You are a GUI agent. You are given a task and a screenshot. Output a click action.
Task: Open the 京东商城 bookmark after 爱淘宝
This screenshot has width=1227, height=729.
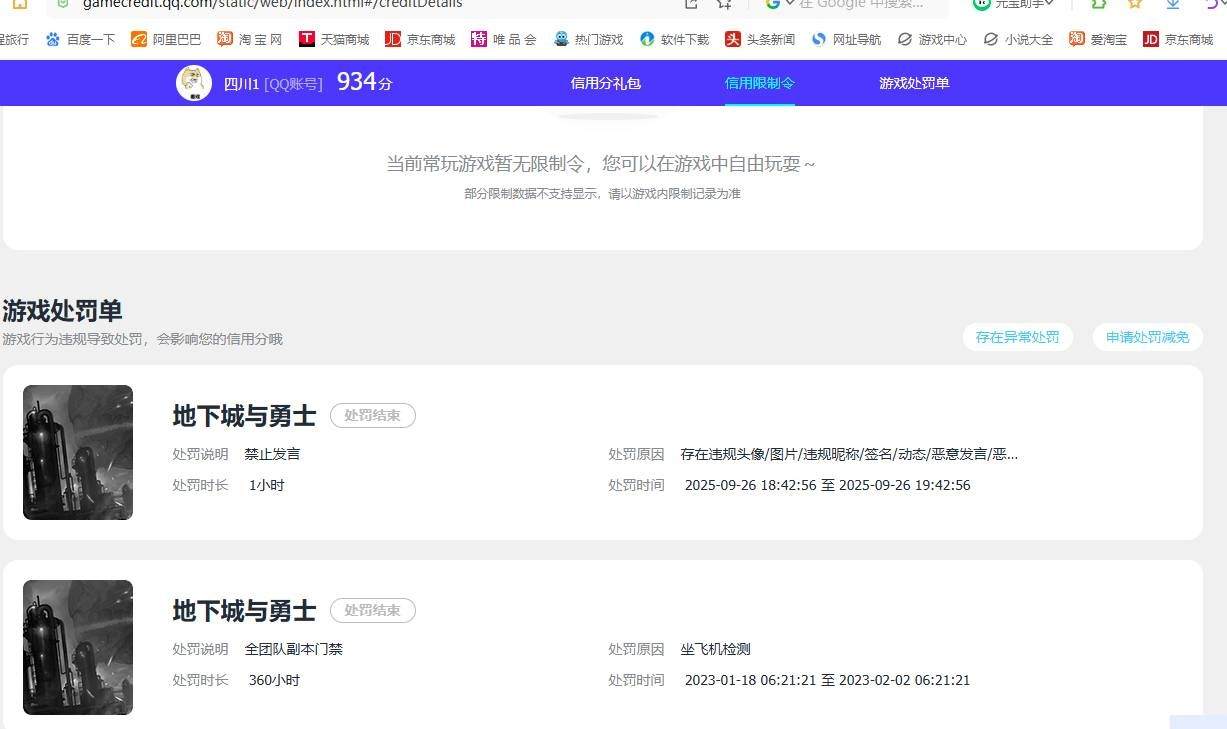[1178, 40]
